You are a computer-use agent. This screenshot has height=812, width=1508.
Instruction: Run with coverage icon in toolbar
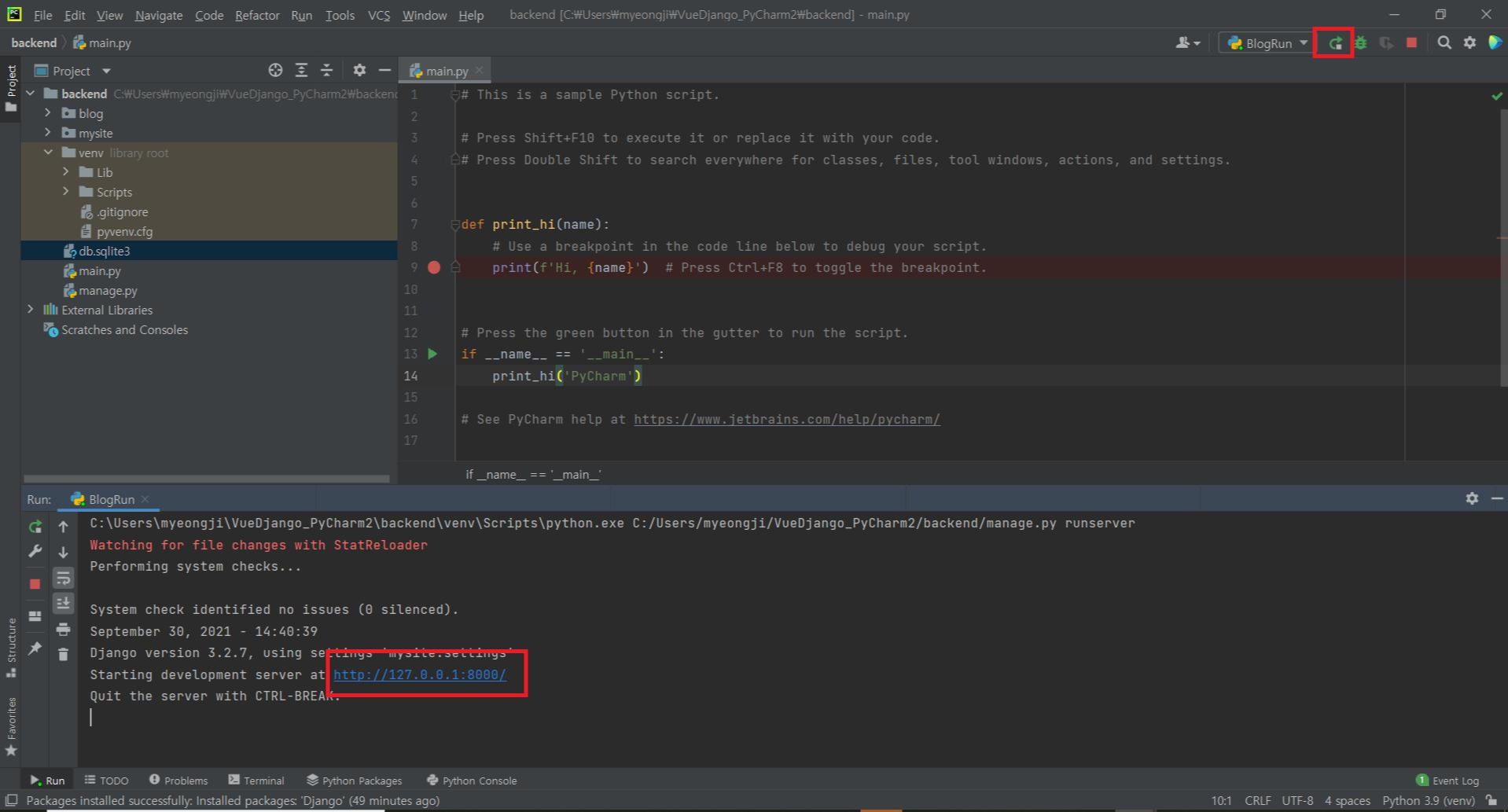tap(1386, 43)
